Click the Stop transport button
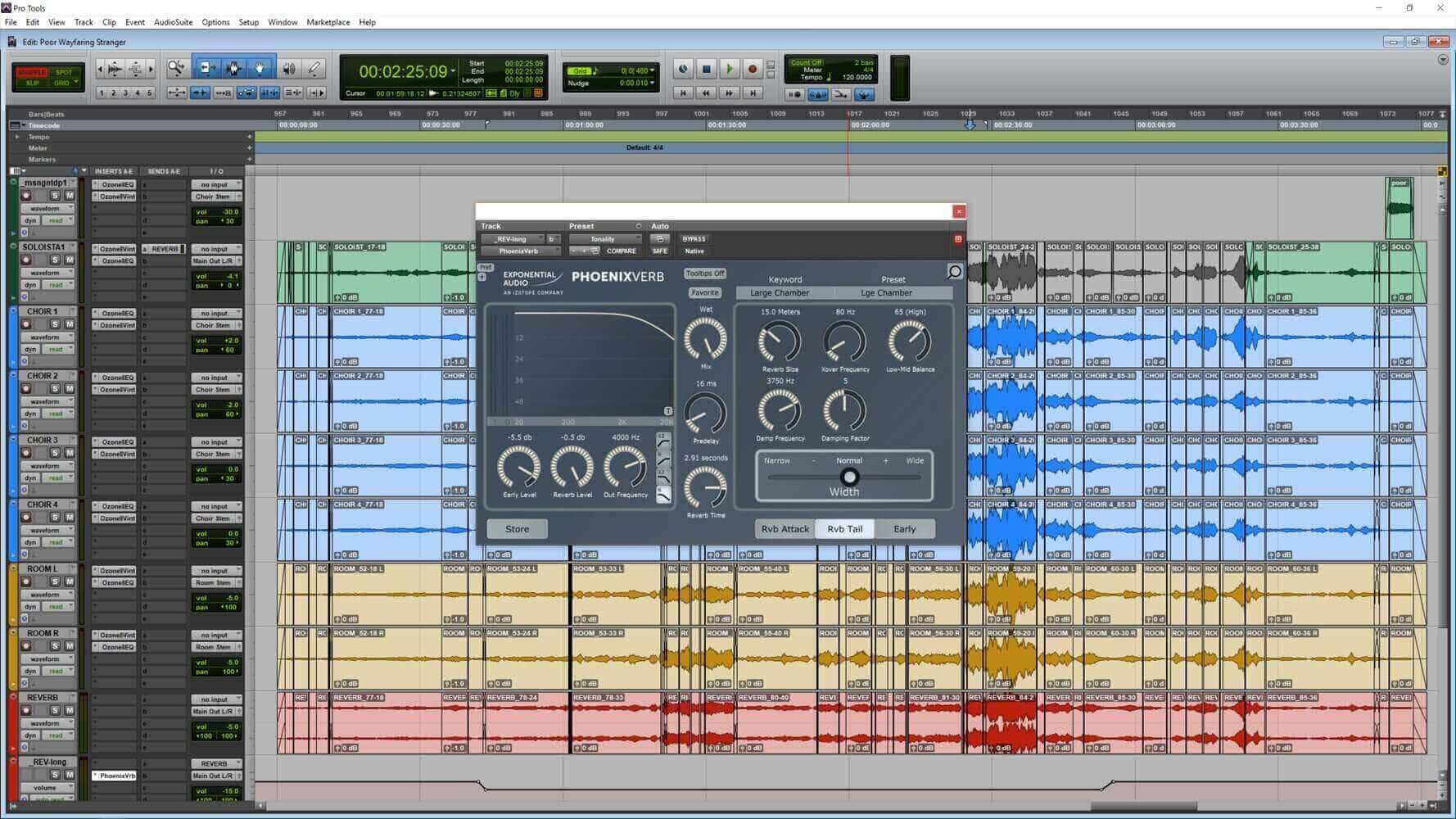The width and height of the screenshot is (1456, 819). 706,70
